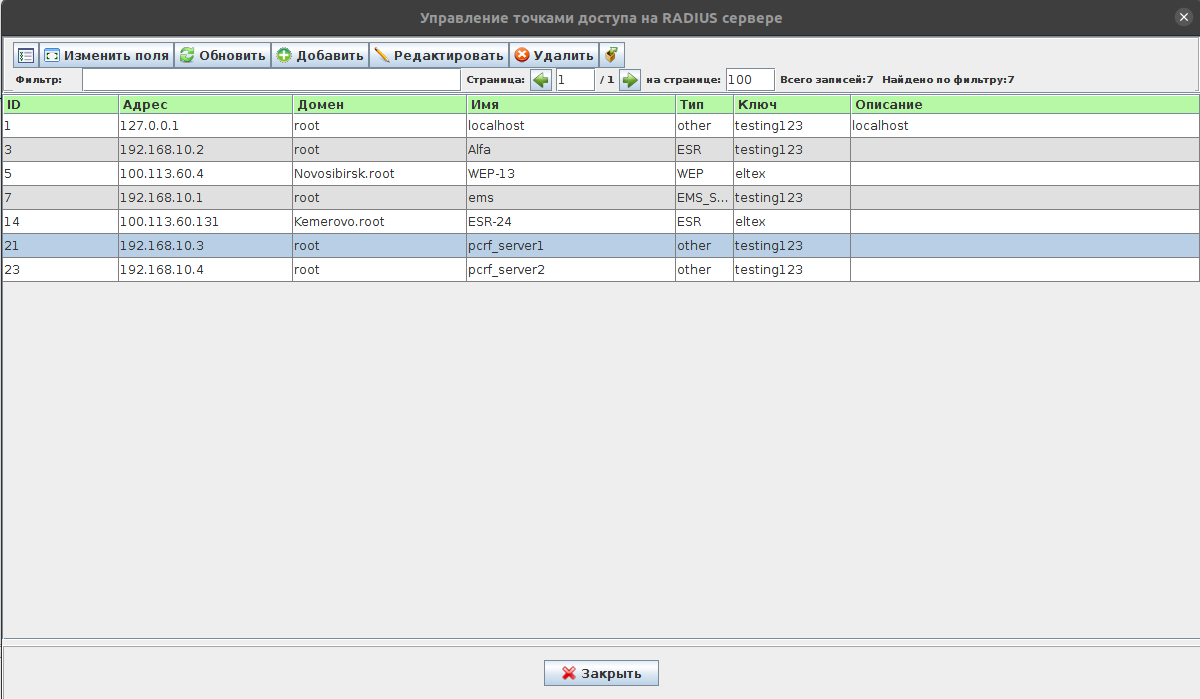Select the Alfa name cell
Viewport: 1200px width, 699px height.
click(x=571, y=150)
